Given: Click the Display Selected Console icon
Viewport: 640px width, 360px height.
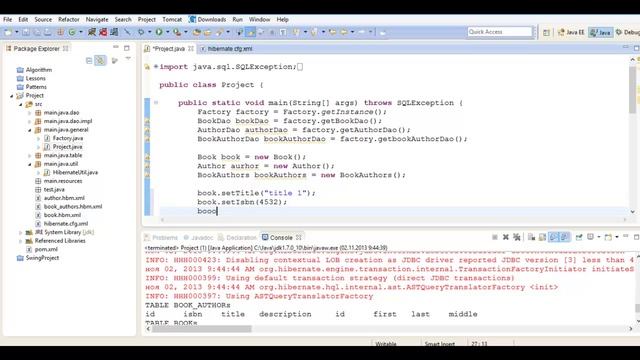Looking at the screenshot, I should point(590,237).
